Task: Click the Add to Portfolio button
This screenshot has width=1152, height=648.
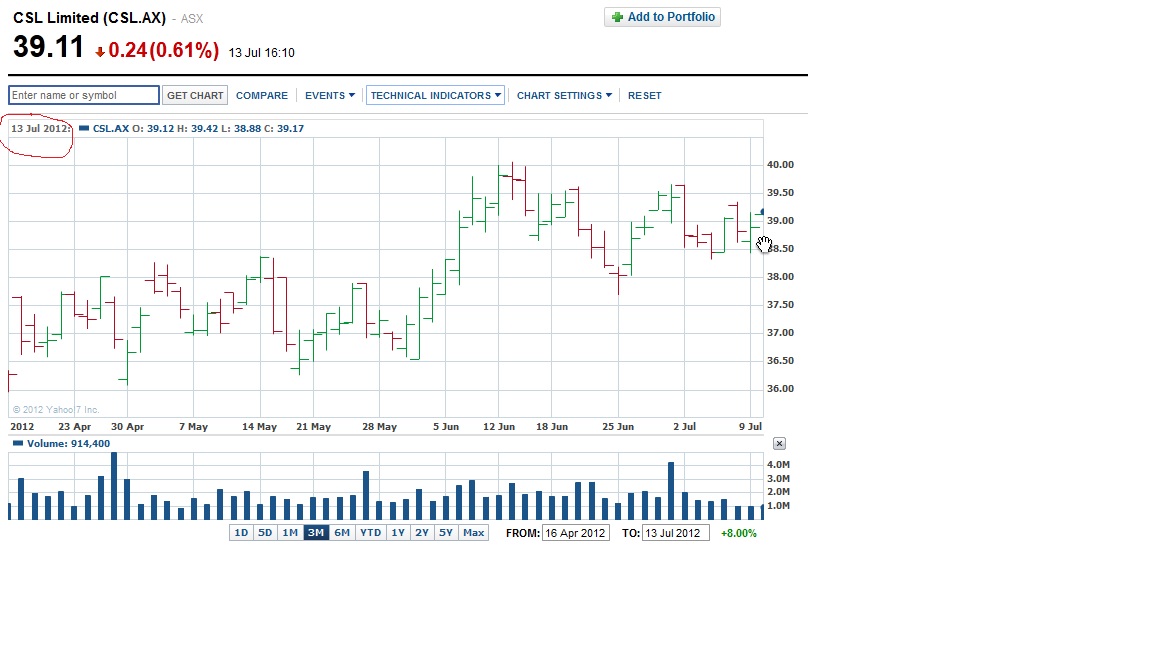Action: pyautogui.click(x=662, y=17)
